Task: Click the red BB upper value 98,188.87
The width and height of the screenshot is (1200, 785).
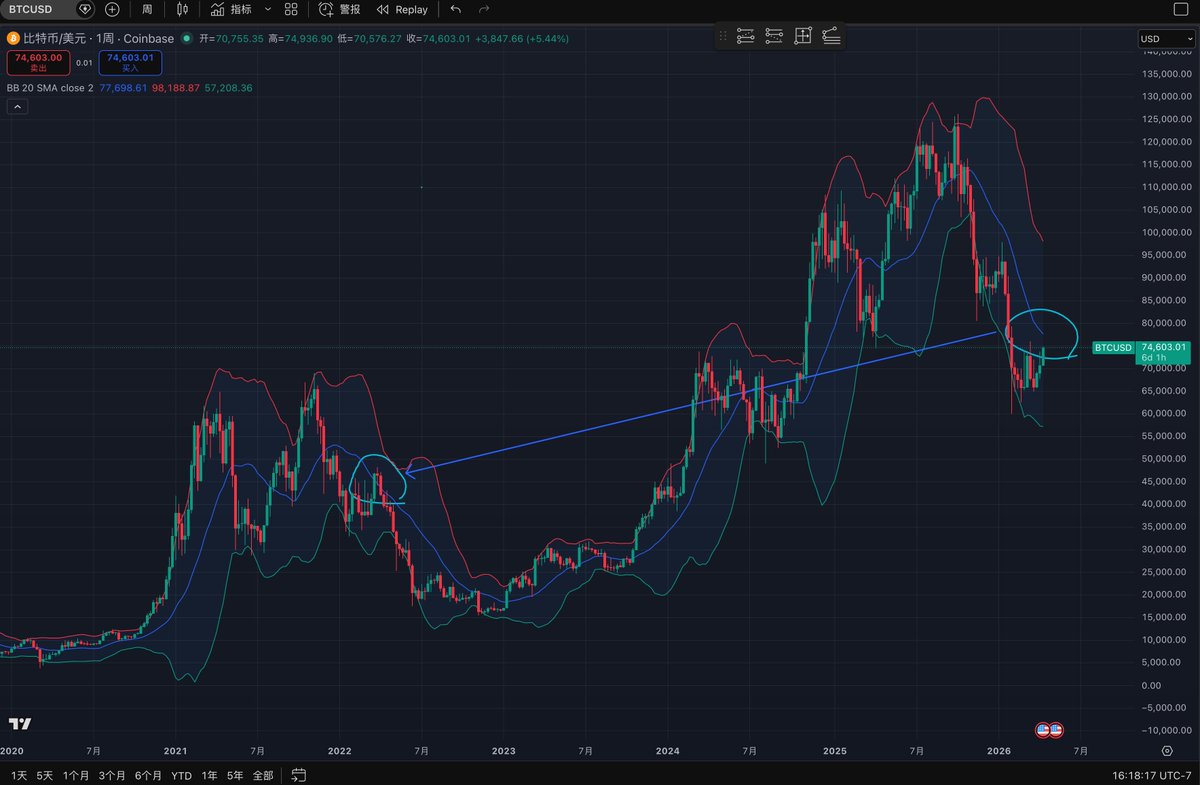Action: click(175, 88)
